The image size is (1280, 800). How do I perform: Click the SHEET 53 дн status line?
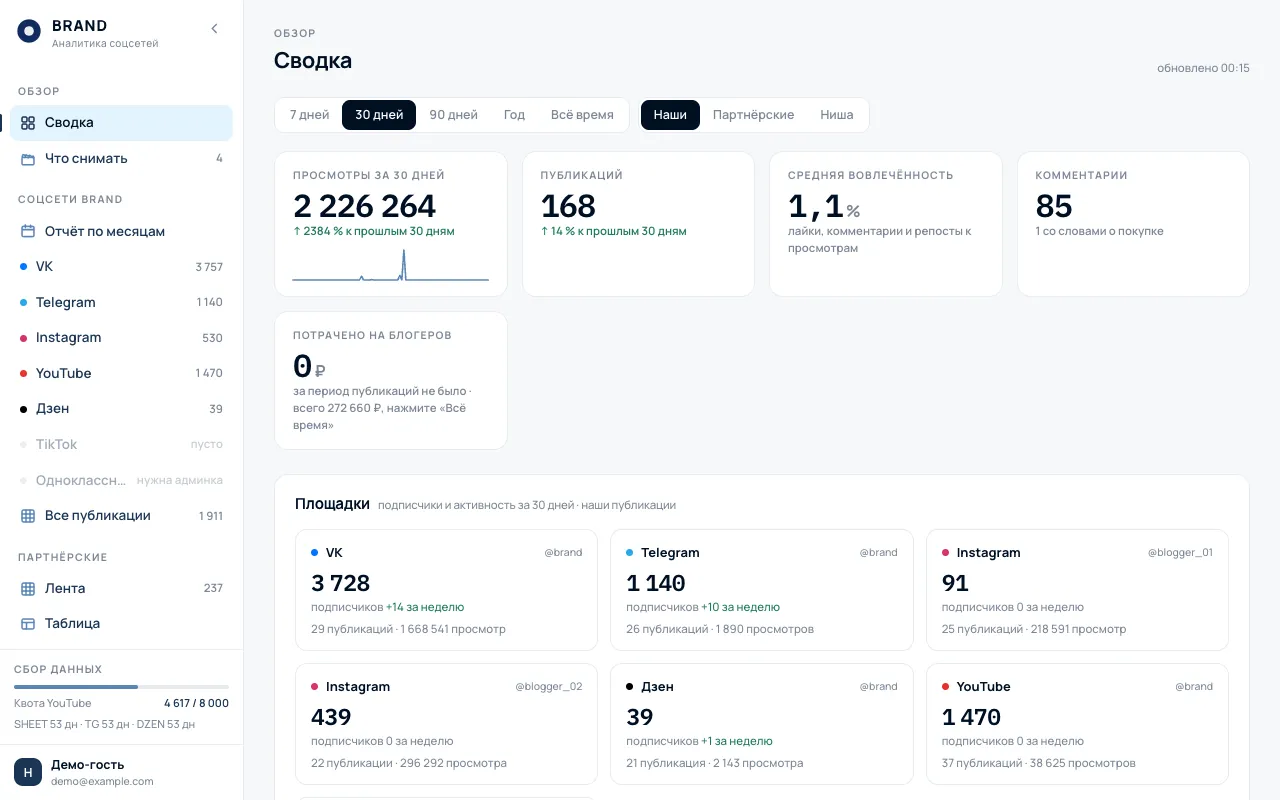[105, 724]
